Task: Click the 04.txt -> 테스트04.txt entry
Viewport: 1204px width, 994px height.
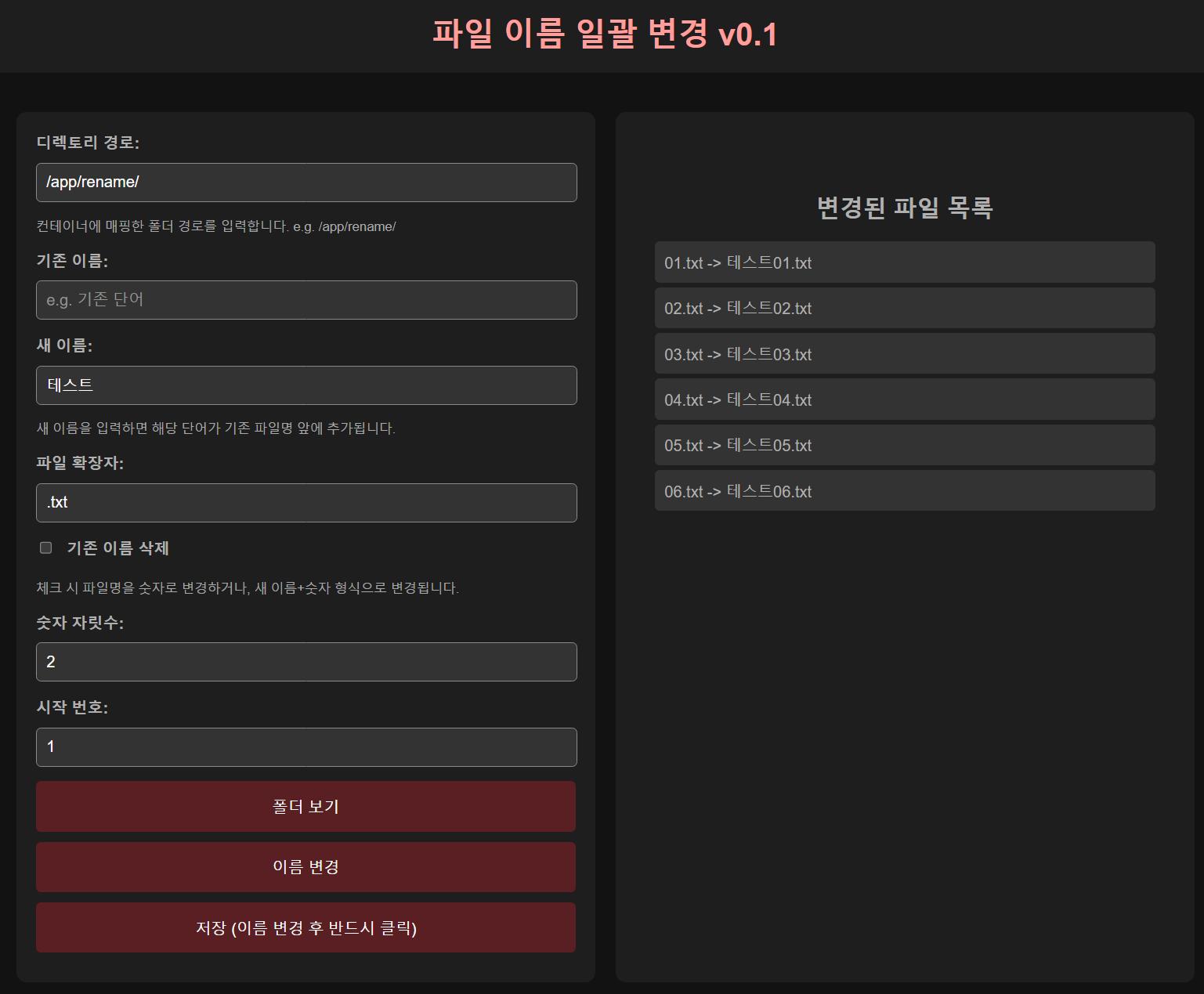Action: [905, 399]
